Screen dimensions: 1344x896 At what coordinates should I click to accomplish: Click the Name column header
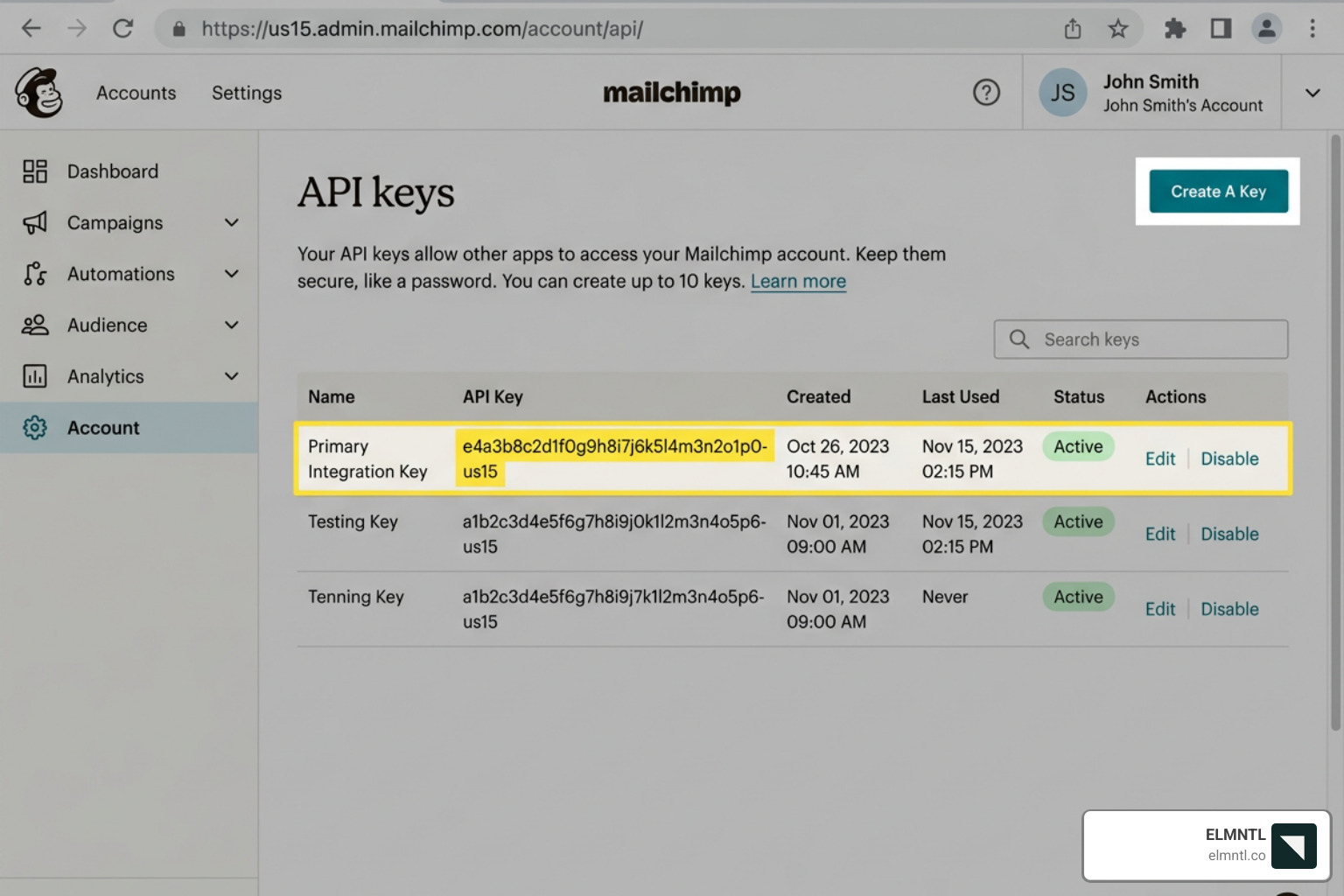332,396
